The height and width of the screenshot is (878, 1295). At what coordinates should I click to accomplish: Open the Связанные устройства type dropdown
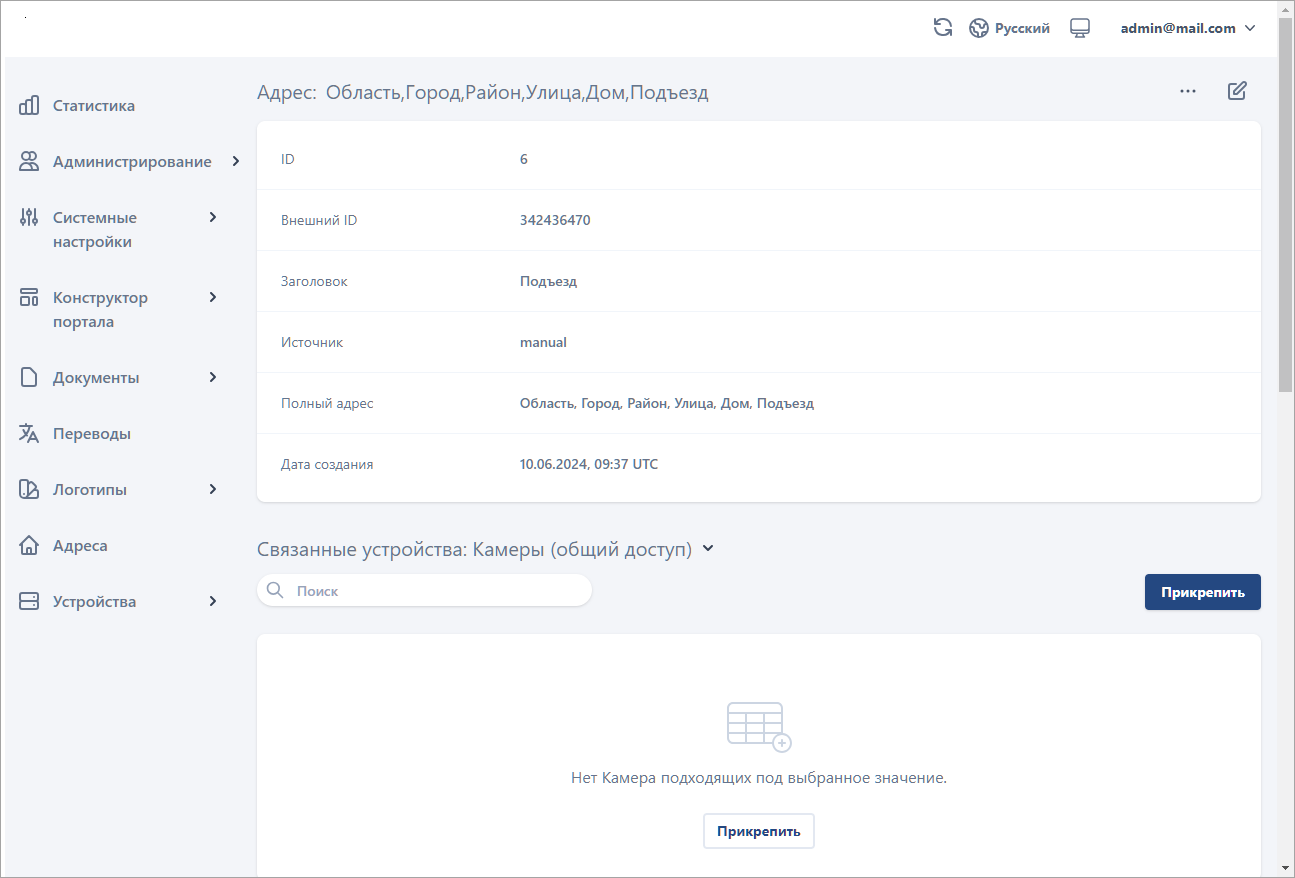pyautogui.click(x=708, y=549)
